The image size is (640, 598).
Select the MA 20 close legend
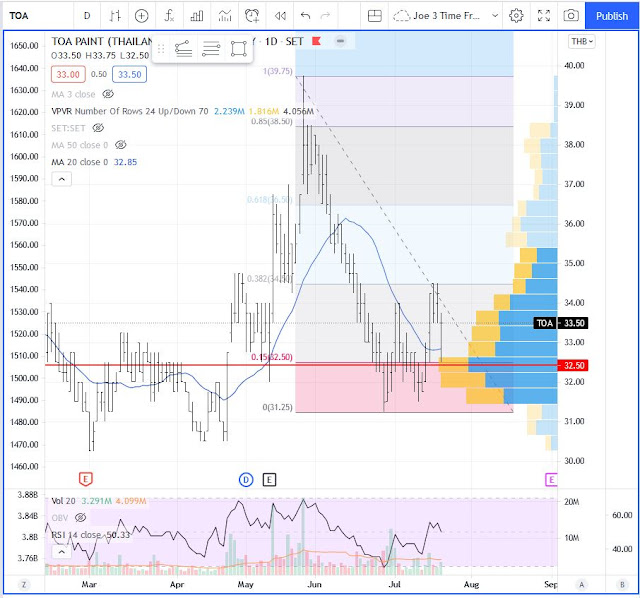80,162
